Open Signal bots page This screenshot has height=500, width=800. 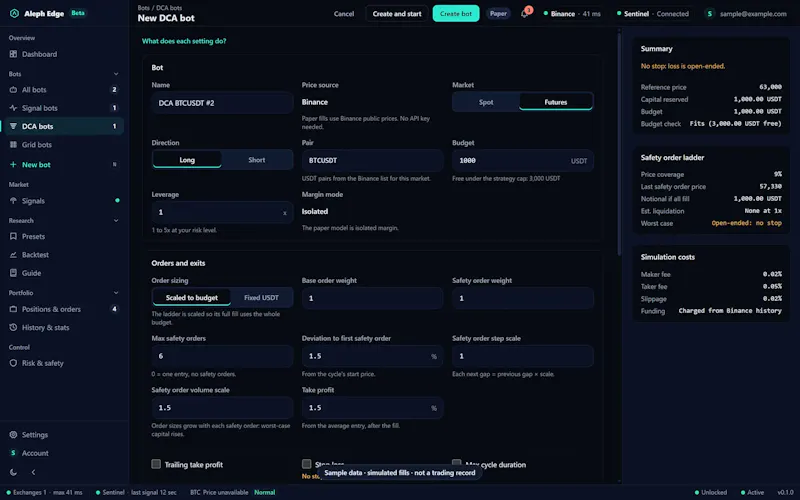coord(62,108)
